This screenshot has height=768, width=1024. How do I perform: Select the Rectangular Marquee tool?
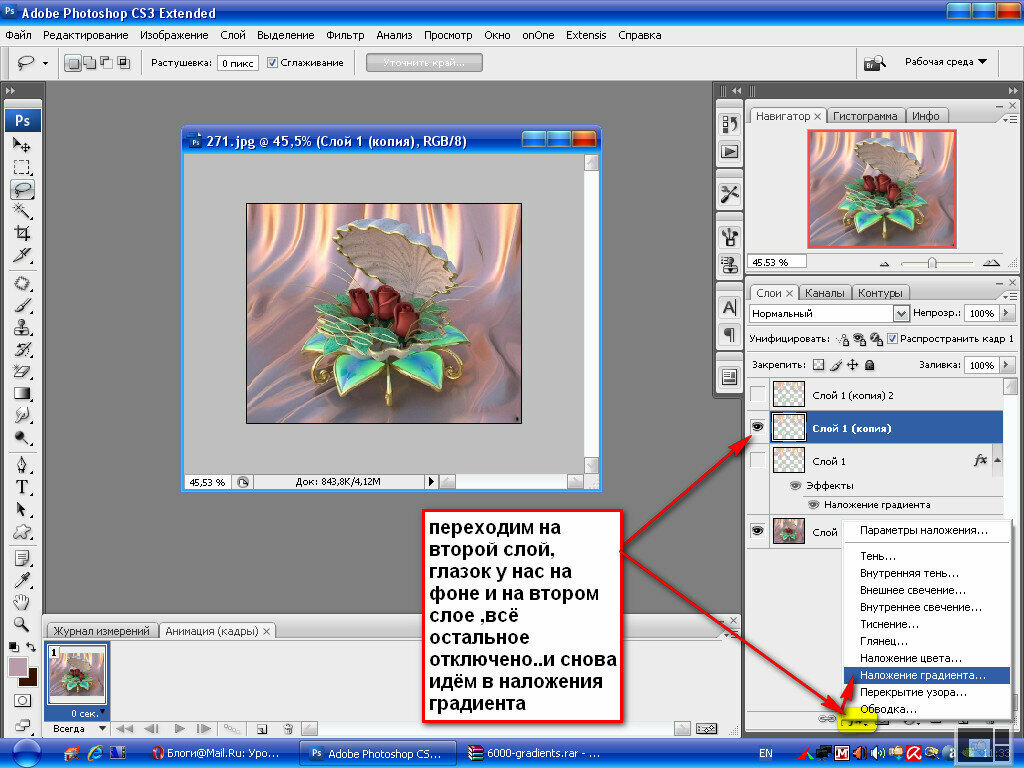coord(22,167)
